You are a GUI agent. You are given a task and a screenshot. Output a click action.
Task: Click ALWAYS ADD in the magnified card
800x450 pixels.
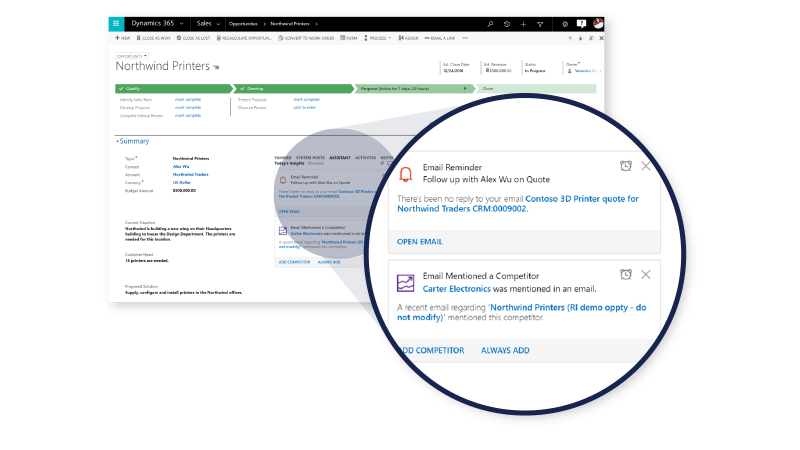point(505,351)
